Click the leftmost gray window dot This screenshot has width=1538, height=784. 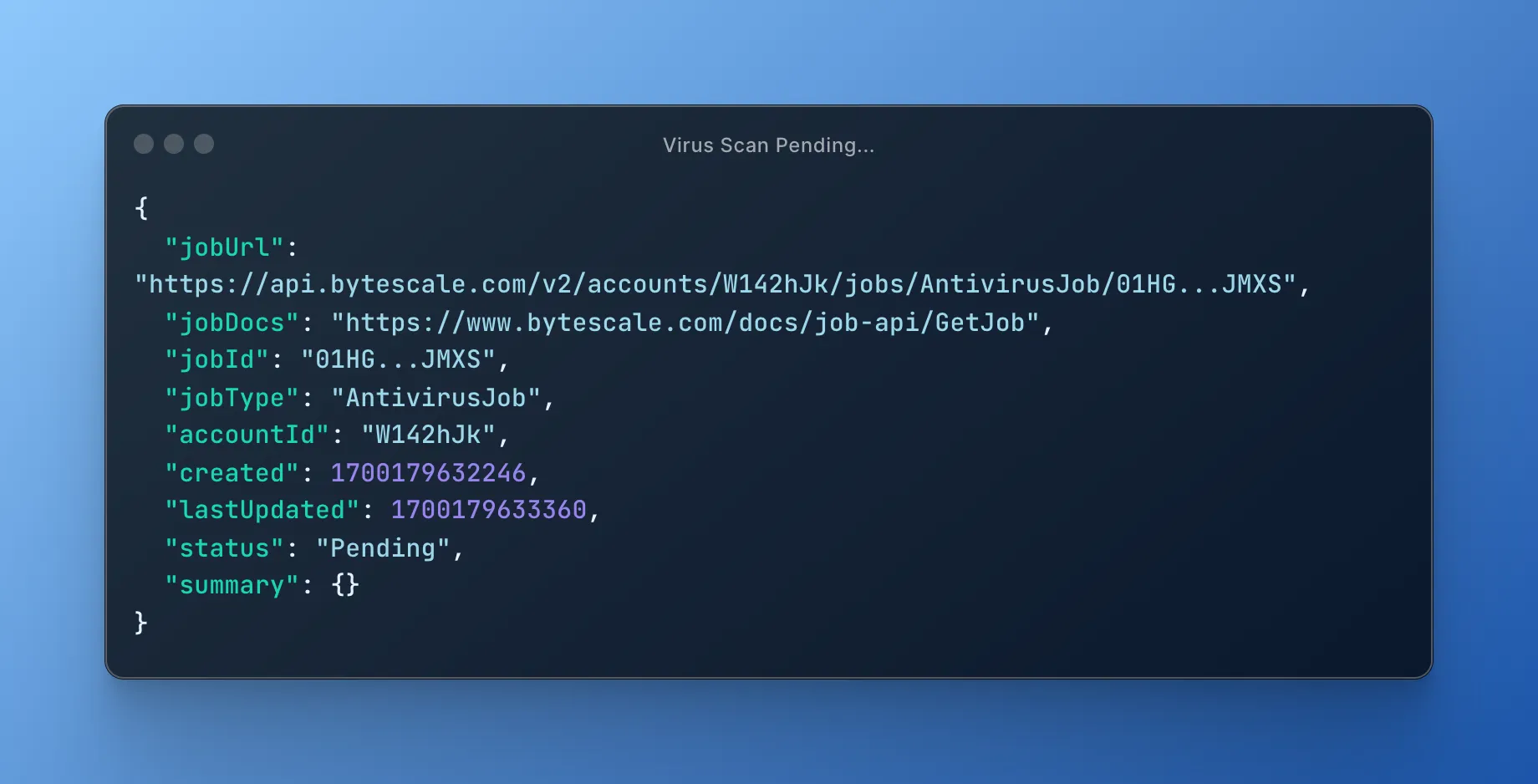[x=144, y=144]
